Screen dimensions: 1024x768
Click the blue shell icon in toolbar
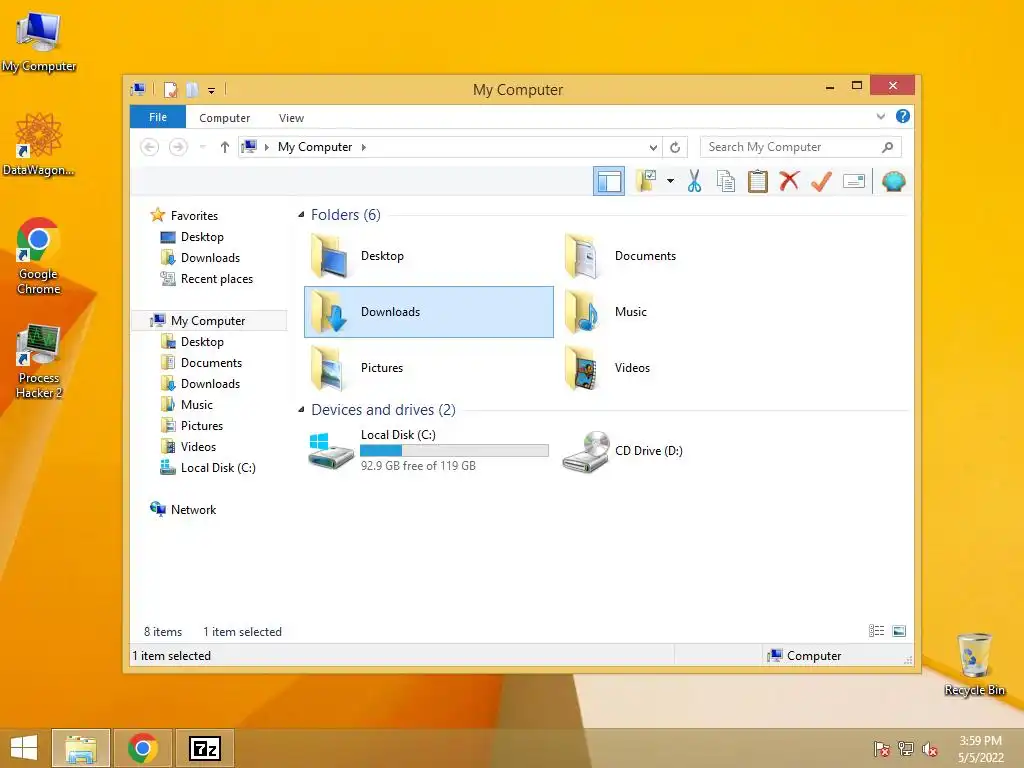point(893,181)
